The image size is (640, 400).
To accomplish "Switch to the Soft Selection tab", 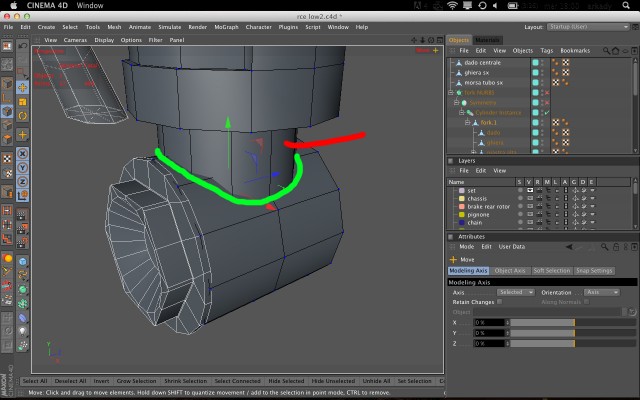I will point(551,271).
